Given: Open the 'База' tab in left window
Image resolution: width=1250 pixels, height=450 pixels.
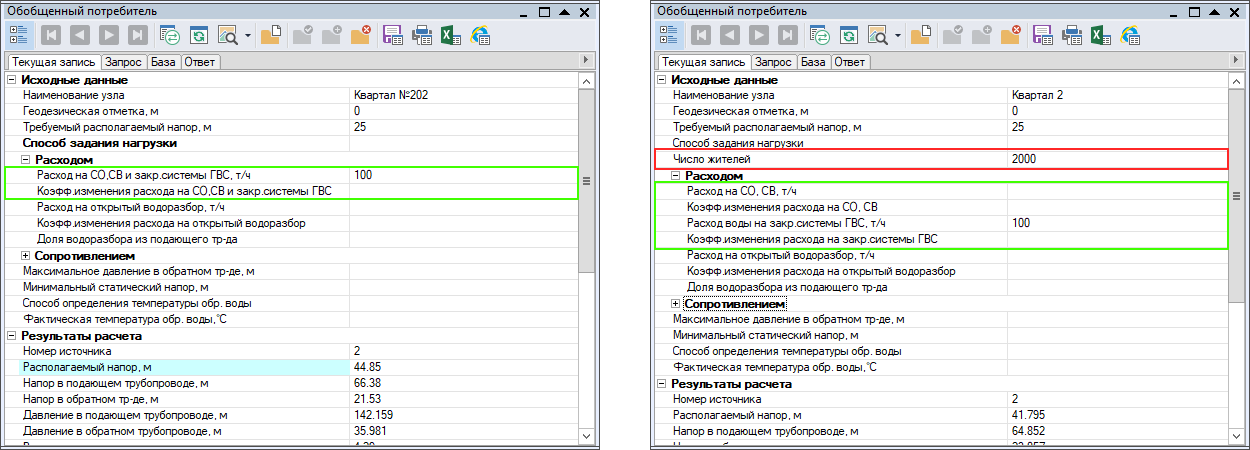Looking at the screenshot, I should coord(162,62).
